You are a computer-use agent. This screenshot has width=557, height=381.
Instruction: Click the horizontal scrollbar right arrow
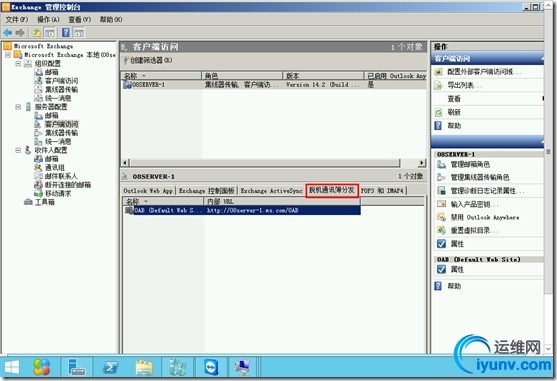pos(421,163)
